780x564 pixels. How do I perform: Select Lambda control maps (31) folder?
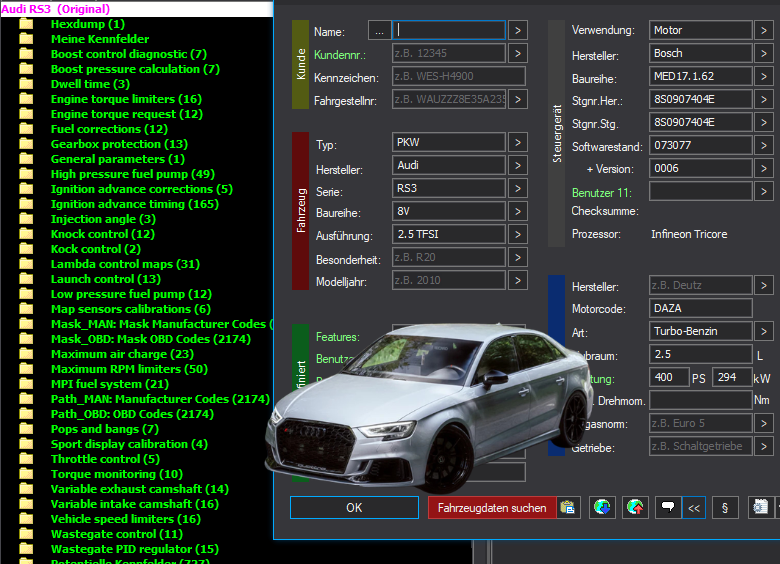[125, 264]
